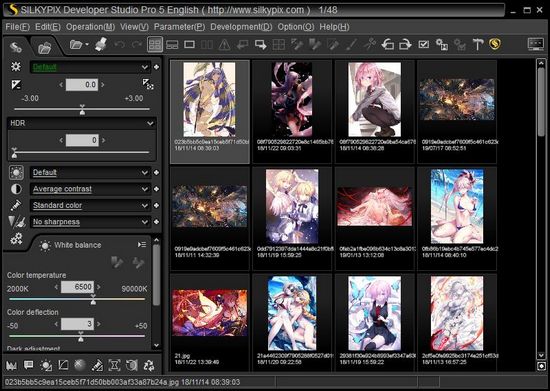Select the thumbnail named 21.jpg

209,323
